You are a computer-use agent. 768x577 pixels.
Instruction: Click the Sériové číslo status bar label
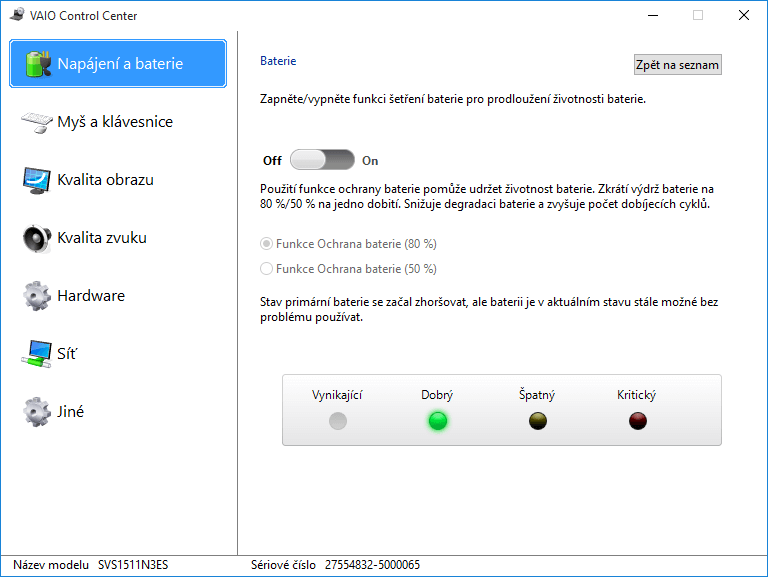pyautogui.click(x=283, y=565)
